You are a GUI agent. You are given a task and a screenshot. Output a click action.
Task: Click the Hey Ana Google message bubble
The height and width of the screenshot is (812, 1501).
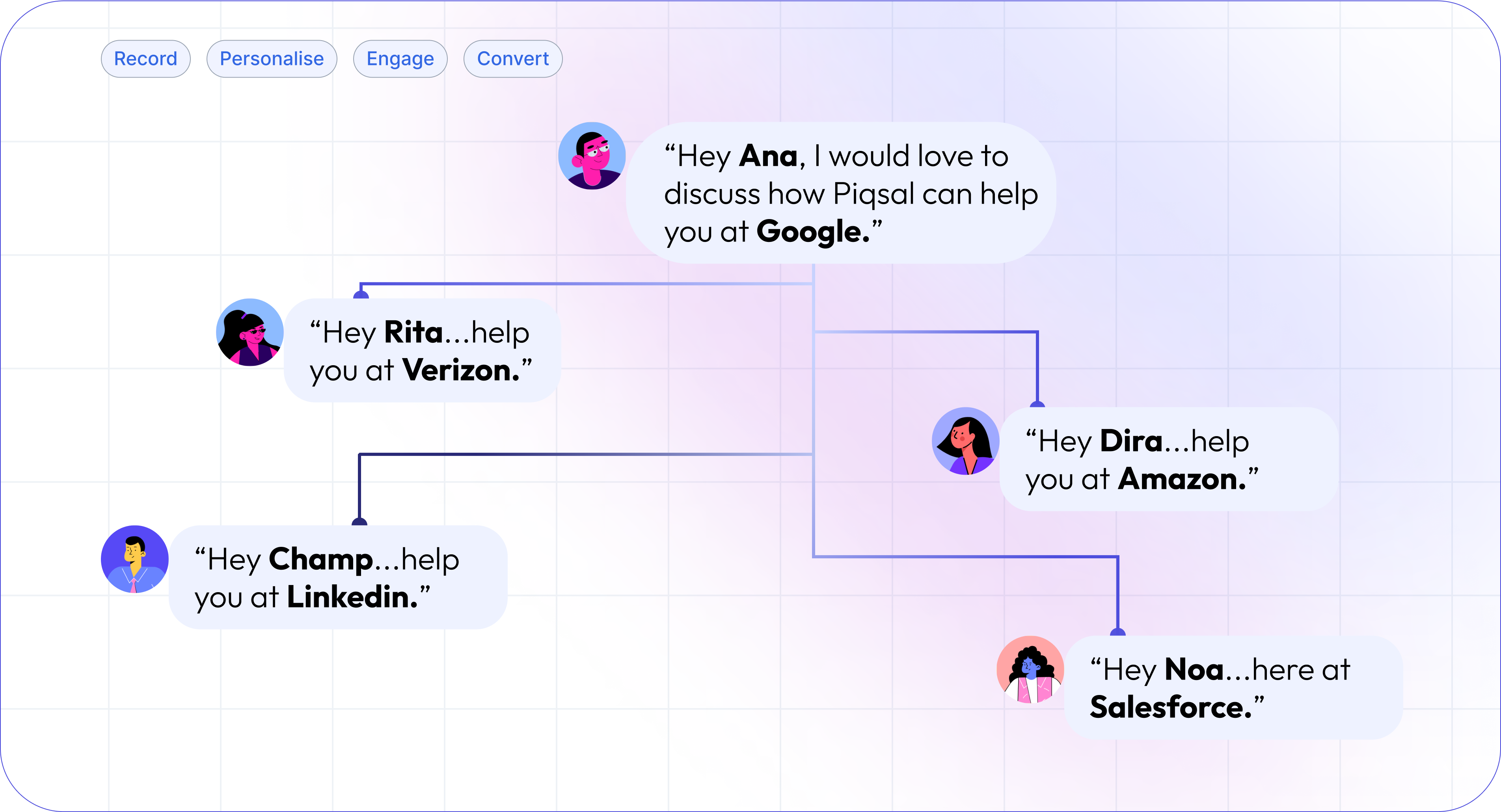click(x=840, y=193)
